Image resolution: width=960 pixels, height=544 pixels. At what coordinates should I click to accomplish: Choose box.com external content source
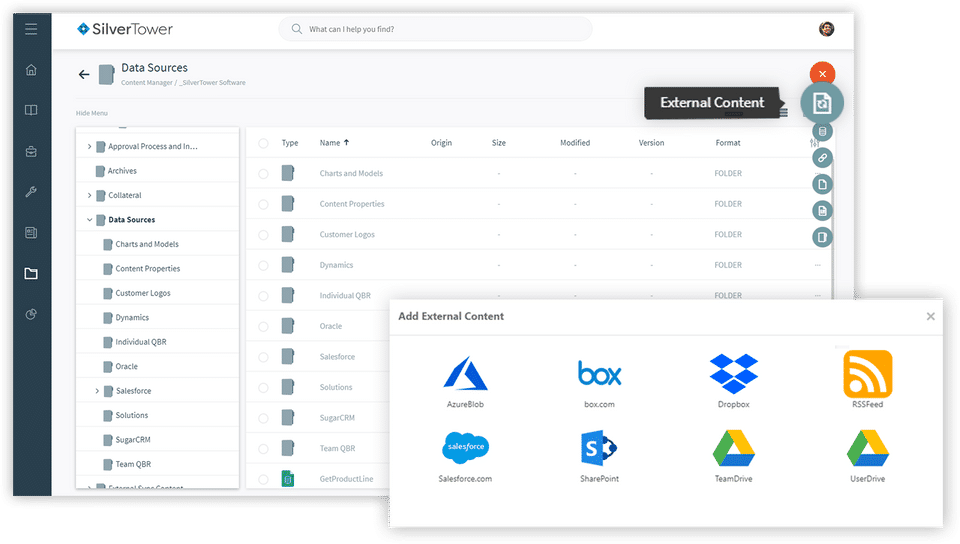[x=599, y=382]
